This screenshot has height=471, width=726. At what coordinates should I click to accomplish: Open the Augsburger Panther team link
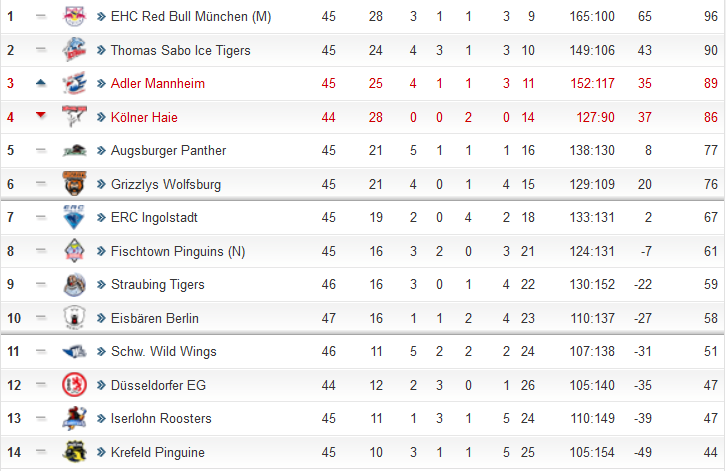pyautogui.click(x=169, y=151)
